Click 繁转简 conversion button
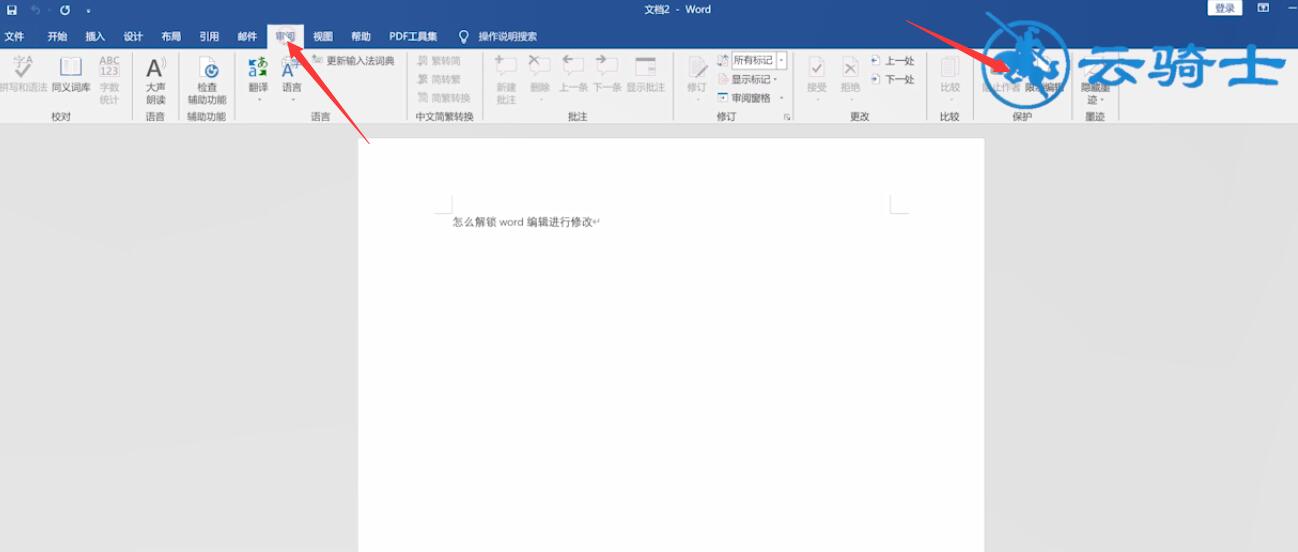1298x552 pixels. (439, 61)
